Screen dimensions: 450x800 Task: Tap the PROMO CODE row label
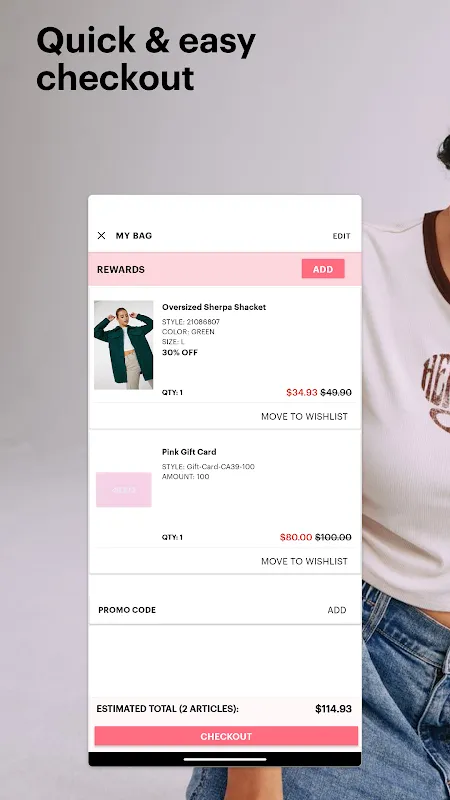[127, 610]
